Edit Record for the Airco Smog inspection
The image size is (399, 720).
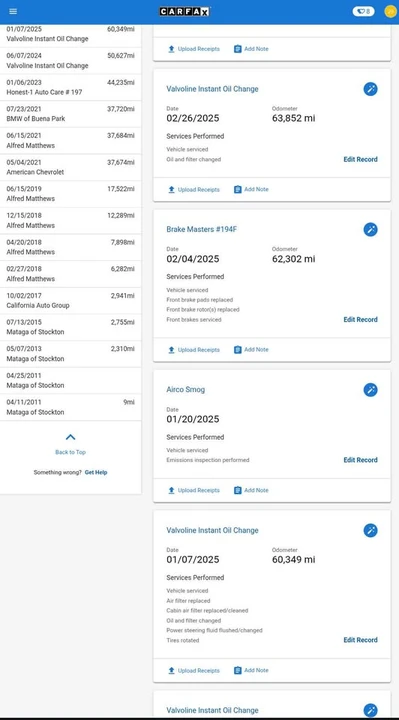360,460
